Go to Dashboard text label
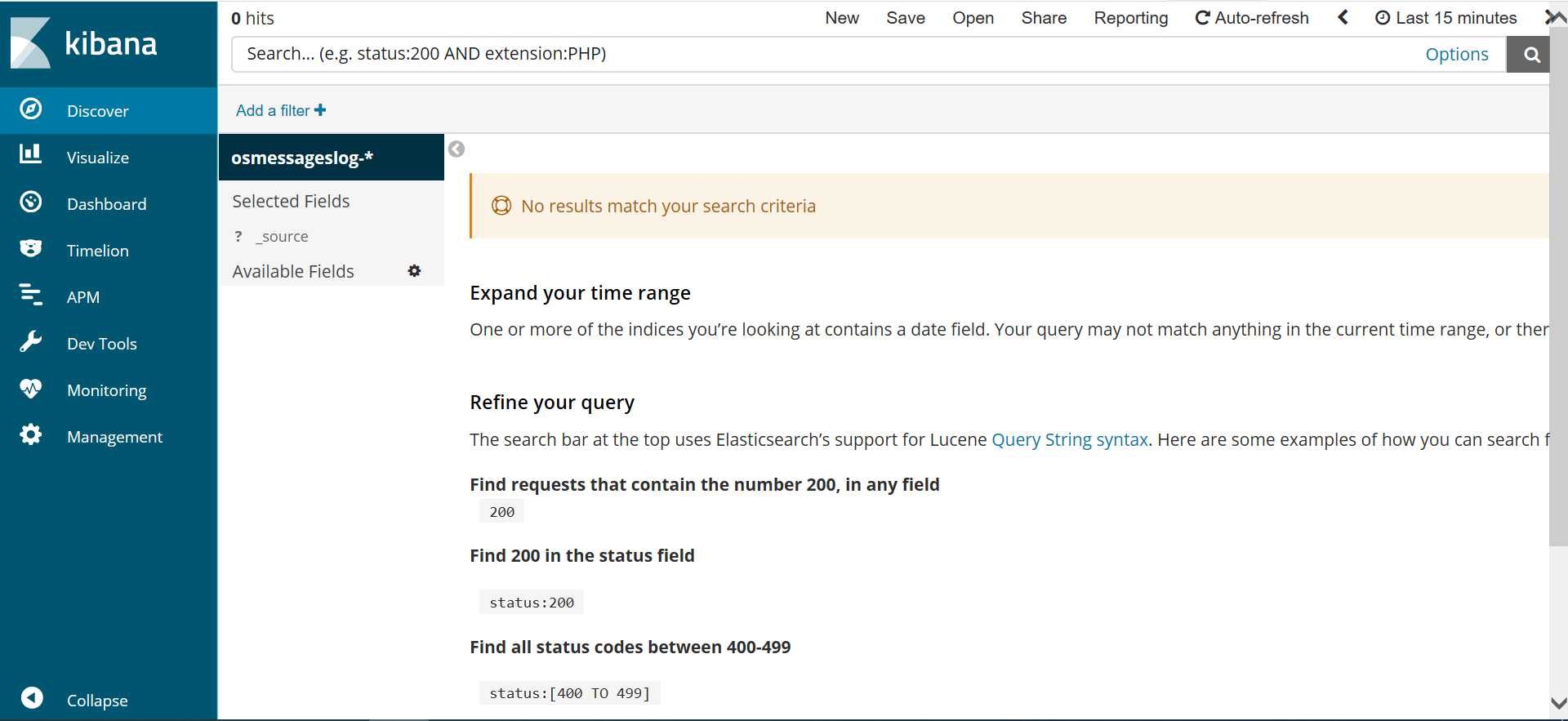The height and width of the screenshot is (721, 1568). point(107,204)
